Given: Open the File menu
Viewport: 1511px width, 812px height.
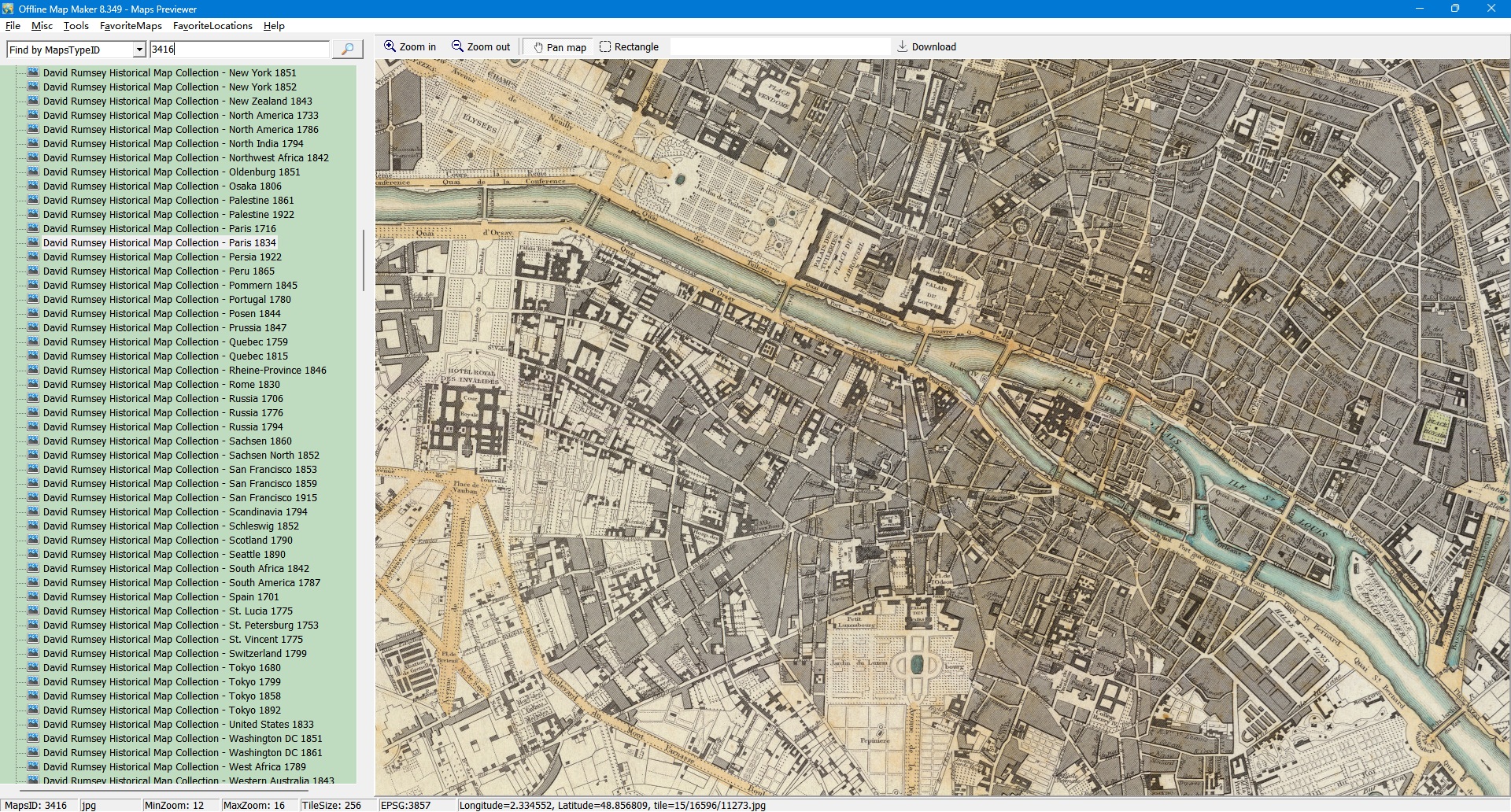Looking at the screenshot, I should [13, 26].
